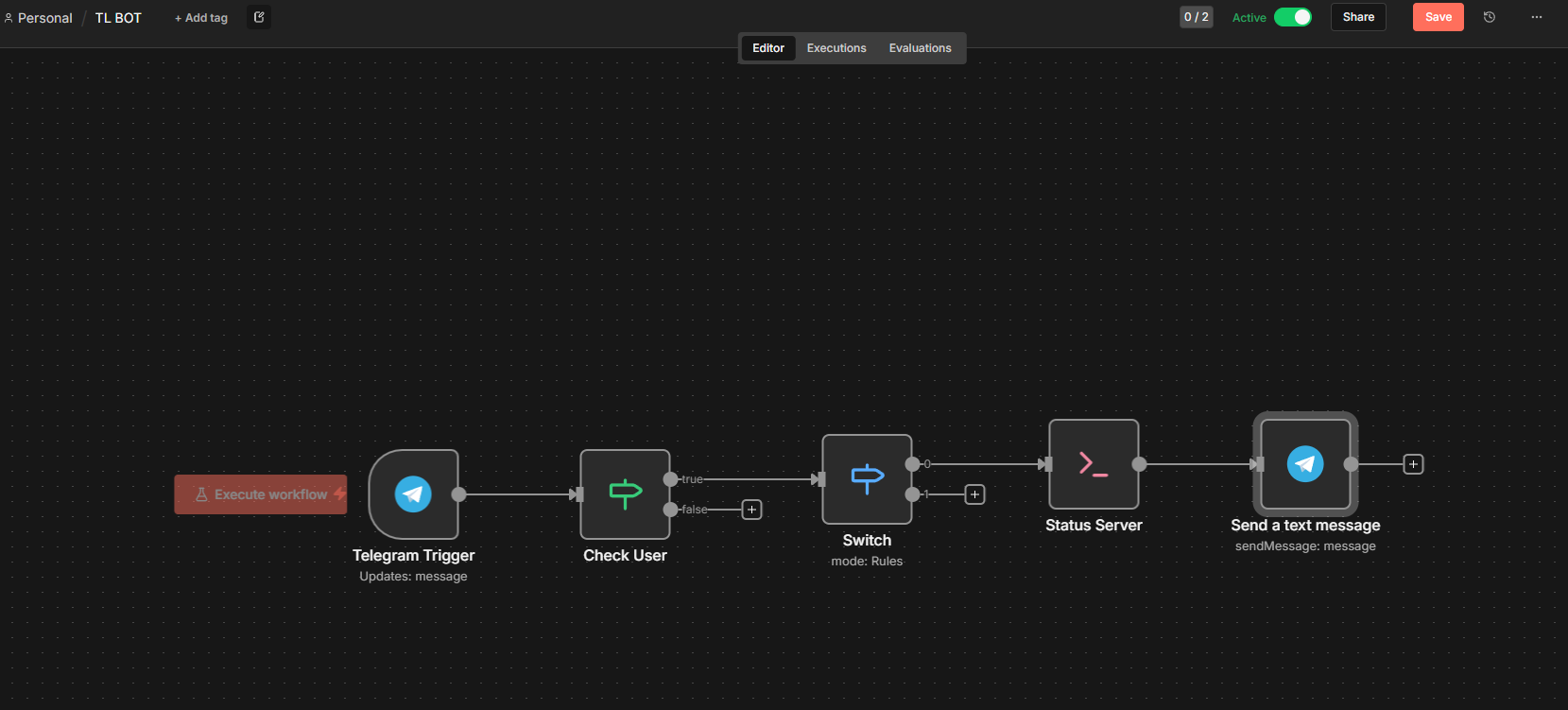Viewport: 1568px width, 710px height.
Task: Open the Send a text message node
Action: (1305, 464)
